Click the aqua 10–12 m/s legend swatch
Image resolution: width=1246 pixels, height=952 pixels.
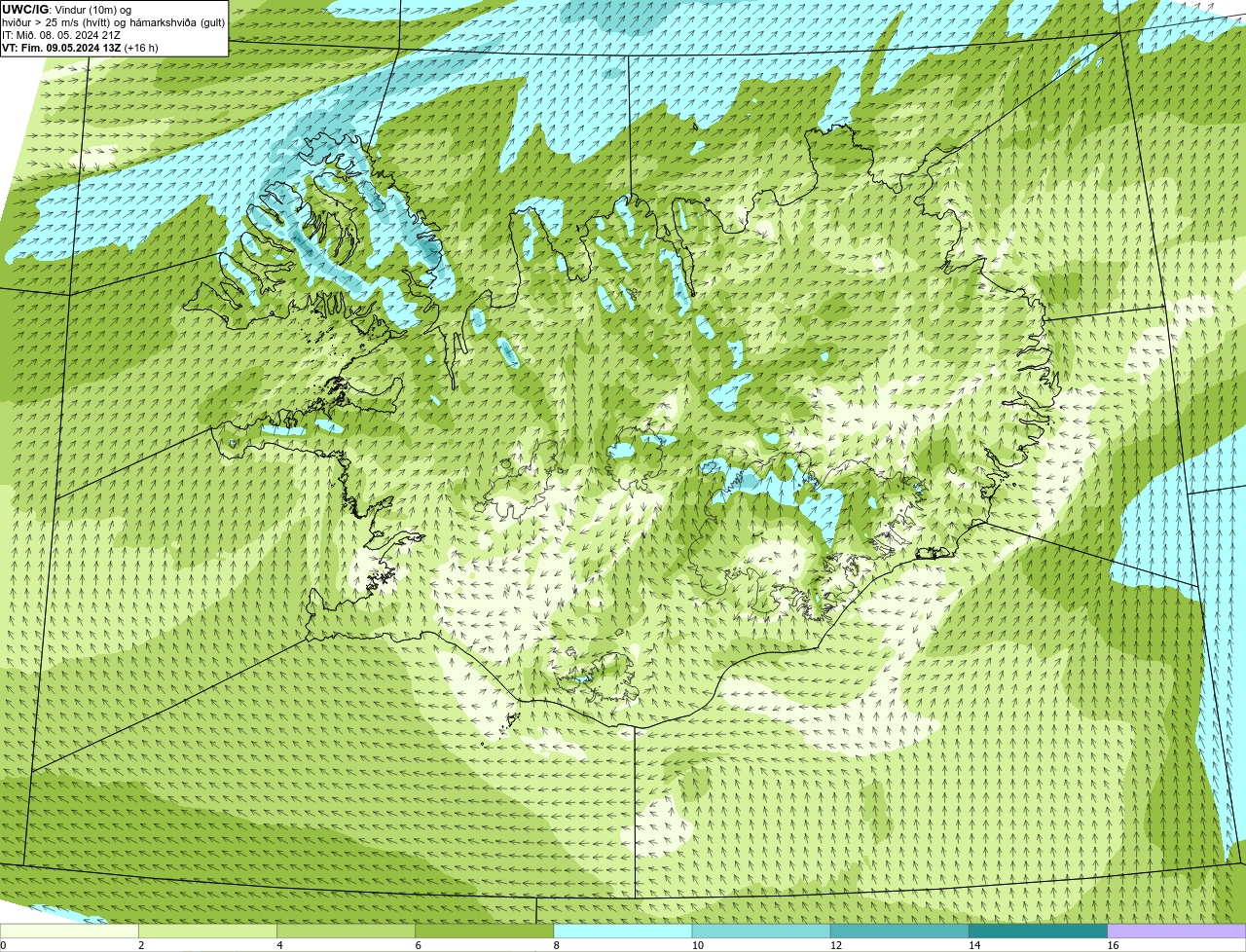(x=761, y=931)
